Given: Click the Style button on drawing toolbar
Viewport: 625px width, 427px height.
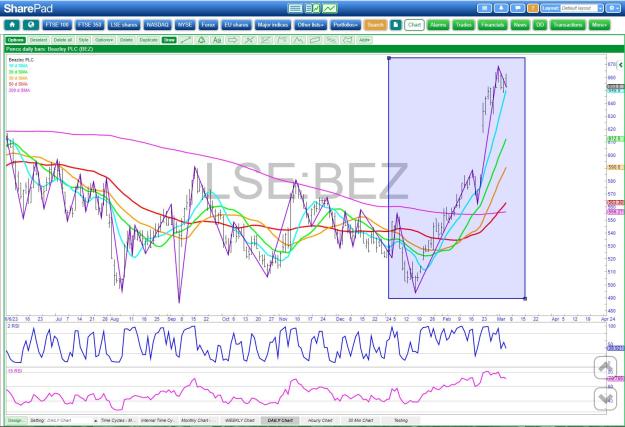Looking at the screenshot, I should point(84,40).
